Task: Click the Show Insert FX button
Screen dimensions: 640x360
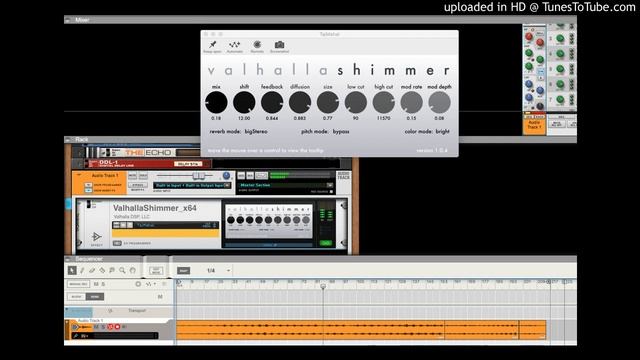Action: pos(88,190)
